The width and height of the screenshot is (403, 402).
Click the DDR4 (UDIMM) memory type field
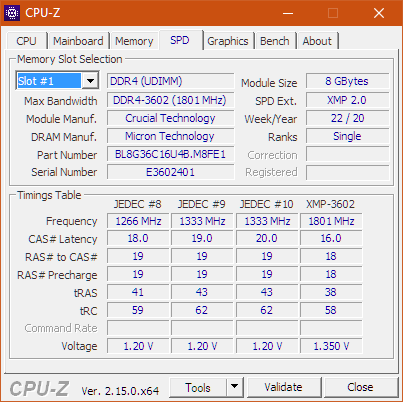[x=170, y=81]
